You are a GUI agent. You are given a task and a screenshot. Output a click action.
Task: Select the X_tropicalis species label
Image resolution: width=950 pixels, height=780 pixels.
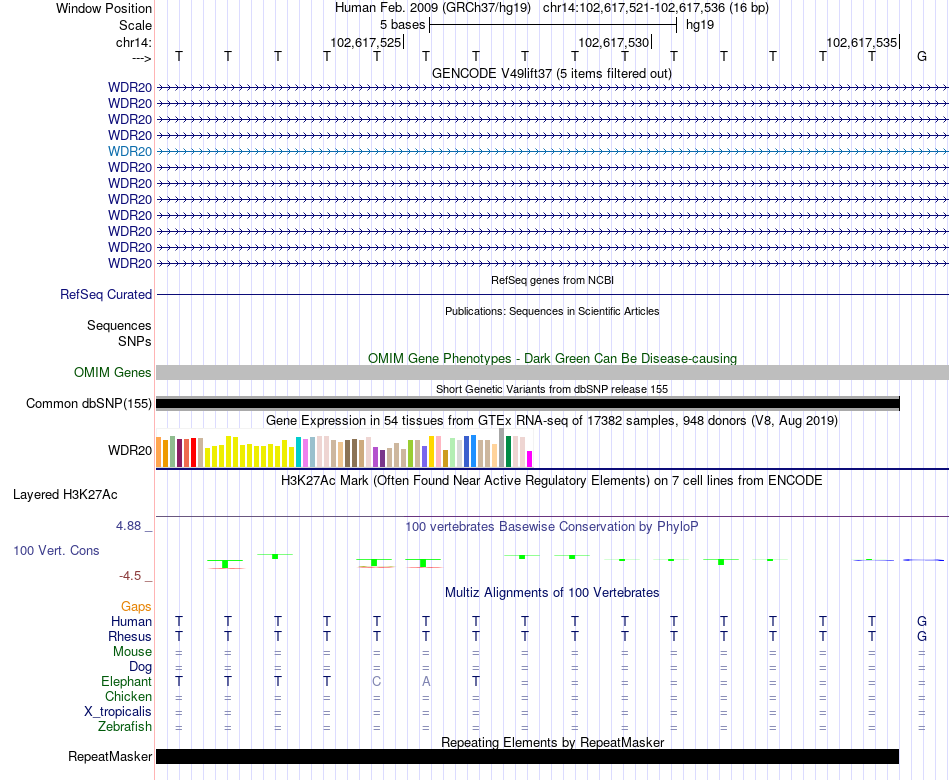point(118,712)
